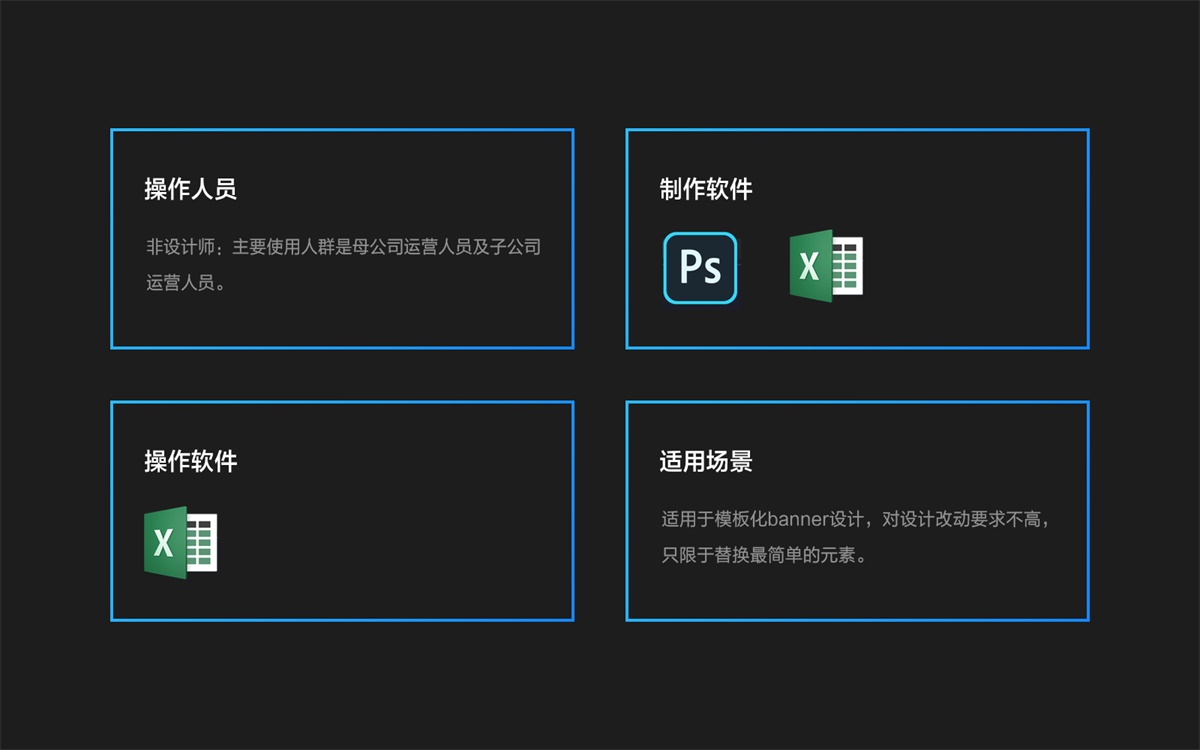Click the Excel icon under 制作软件
The image size is (1200, 750).
click(x=826, y=265)
